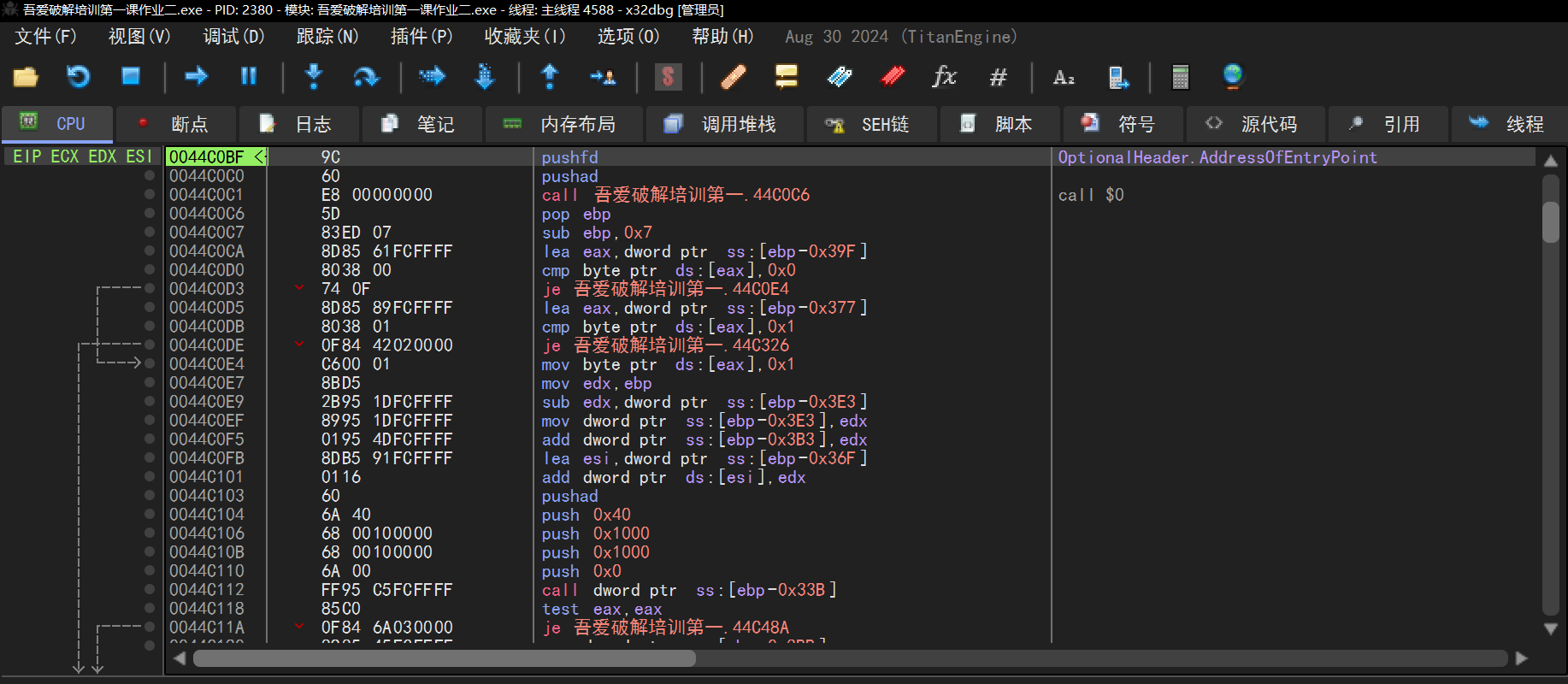
Task: Open the variables hash icon
Action: pyautogui.click(x=998, y=77)
